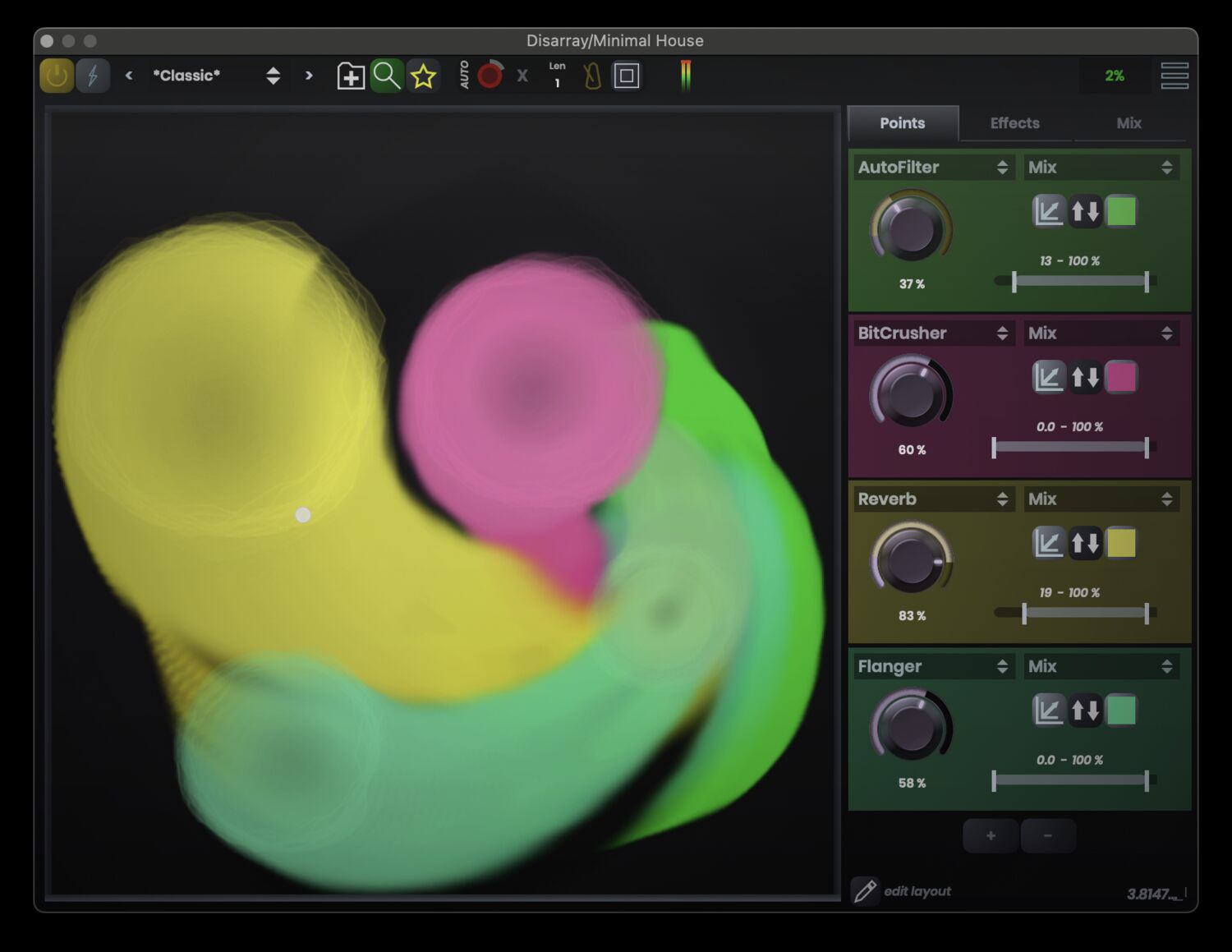Switch to the Effects tab
Image resolution: width=1232 pixels, height=952 pixels.
[x=1014, y=123]
